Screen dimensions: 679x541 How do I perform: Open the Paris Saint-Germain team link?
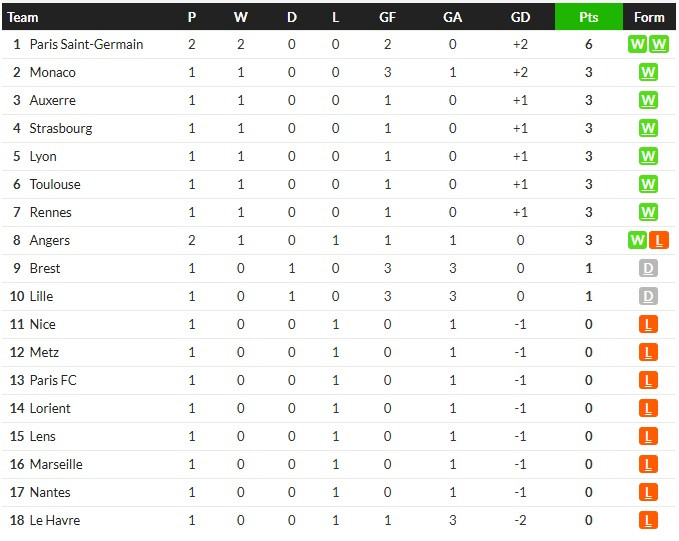pos(86,44)
